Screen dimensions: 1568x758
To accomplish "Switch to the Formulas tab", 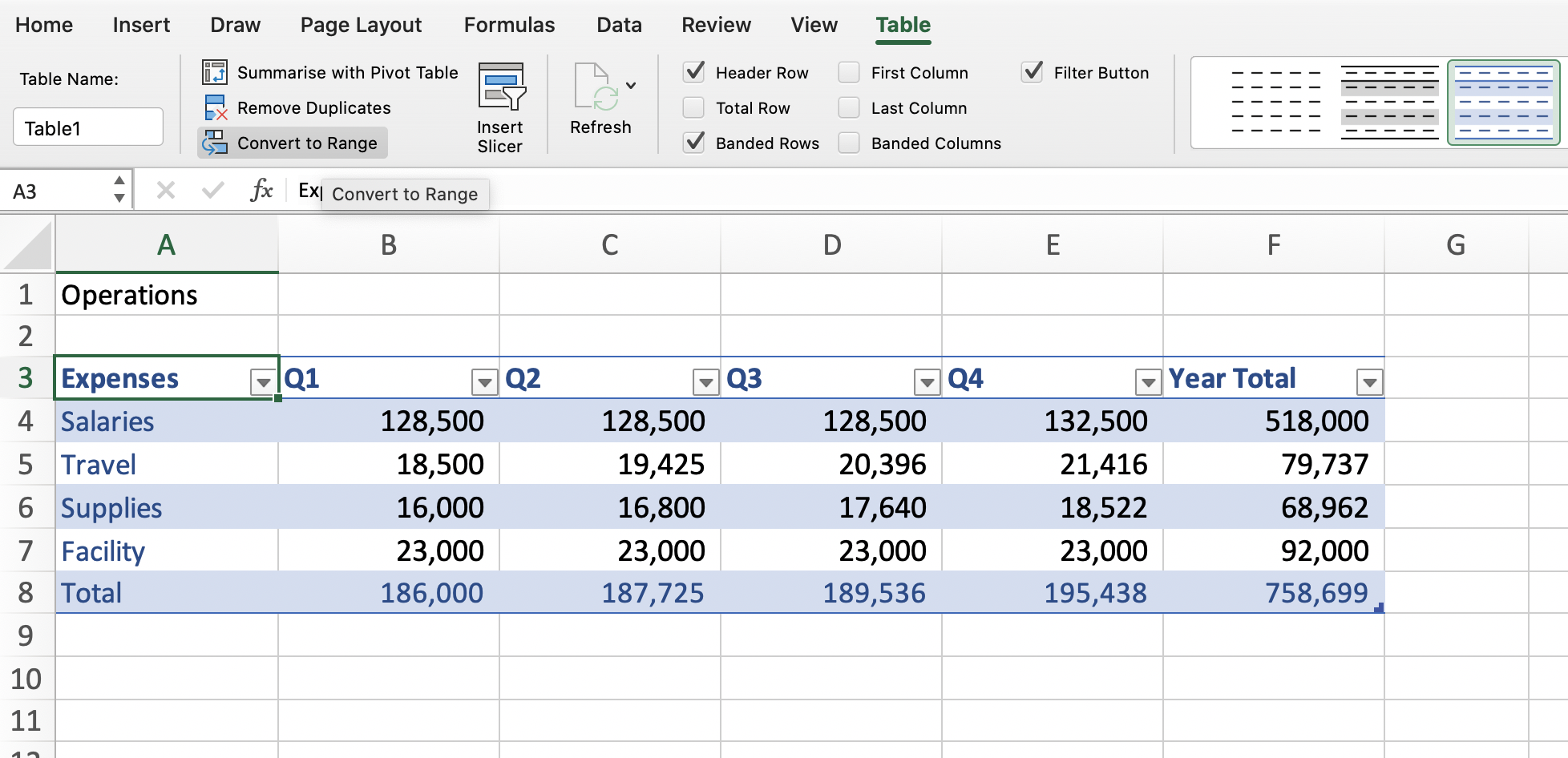I will [x=509, y=25].
